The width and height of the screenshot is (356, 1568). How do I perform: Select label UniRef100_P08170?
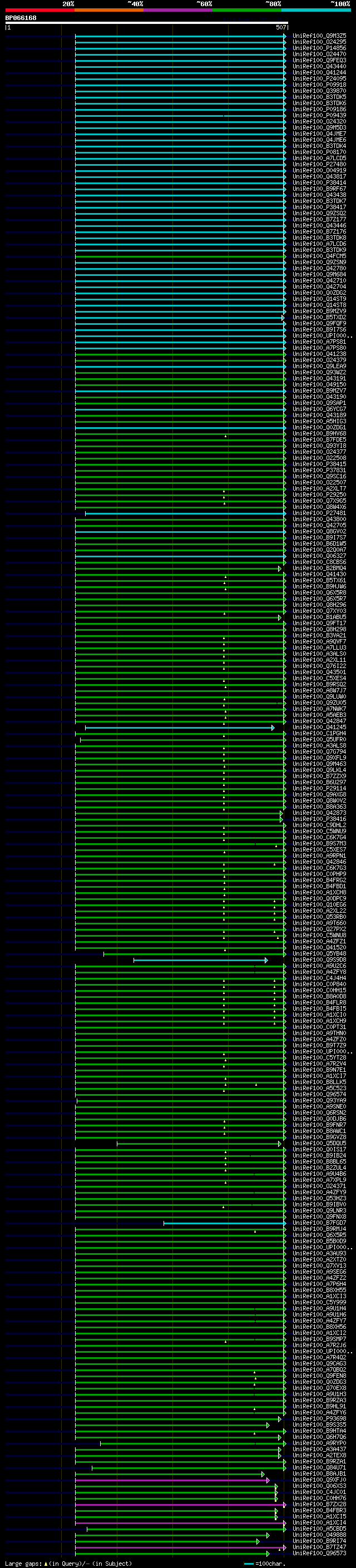click(x=319, y=152)
